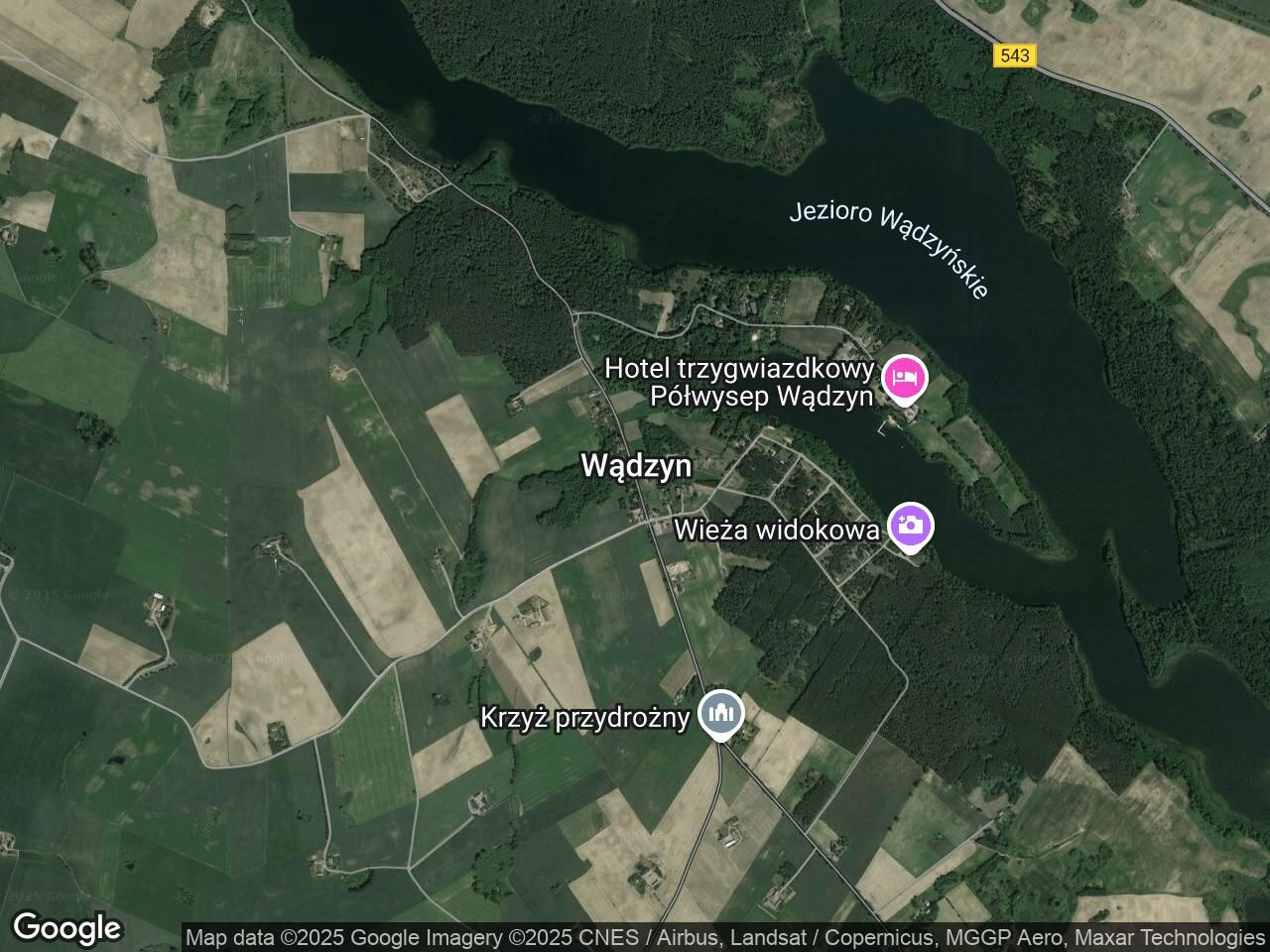The width and height of the screenshot is (1270, 952).
Task: Click the Wądzyn village name label
Action: [636, 466]
